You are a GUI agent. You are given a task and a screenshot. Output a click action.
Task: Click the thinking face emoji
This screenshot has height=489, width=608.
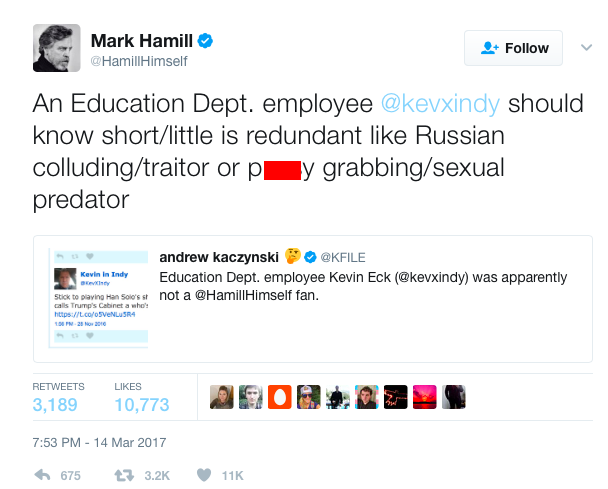pos(293,256)
